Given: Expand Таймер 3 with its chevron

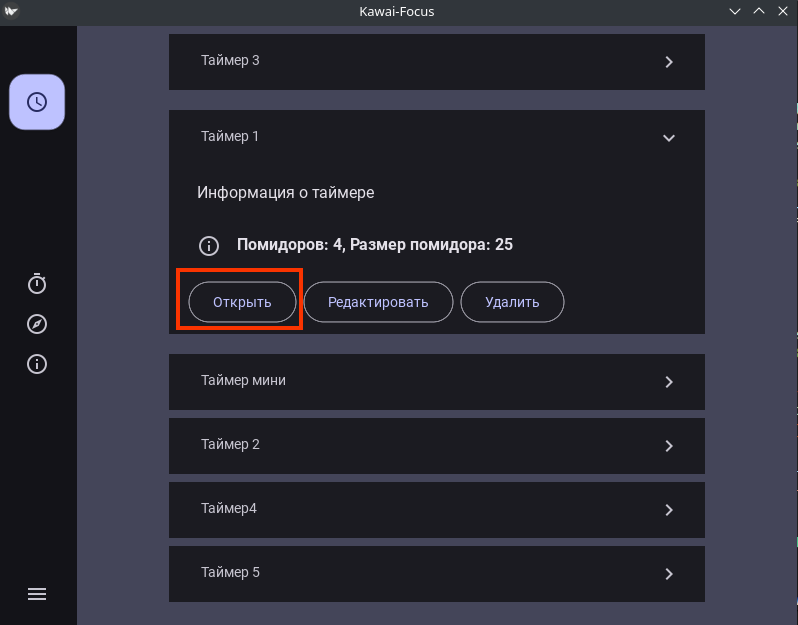Looking at the screenshot, I should point(669,62).
